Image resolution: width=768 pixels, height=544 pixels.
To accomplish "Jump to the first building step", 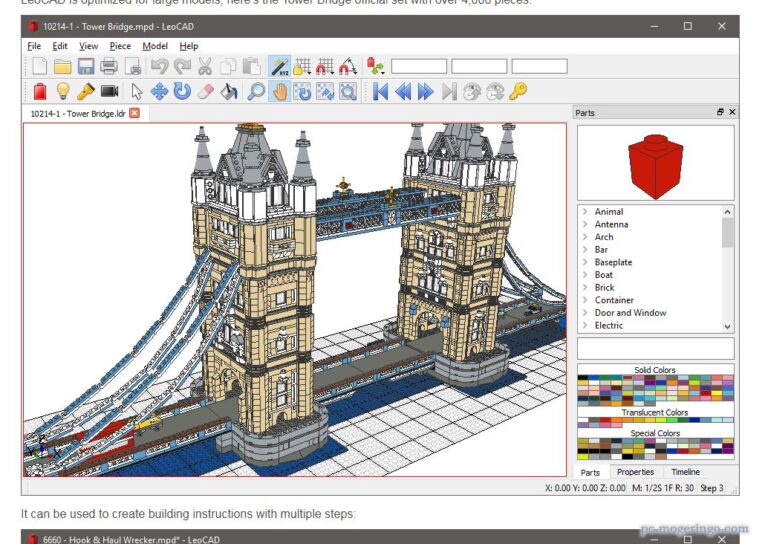I will point(380,91).
